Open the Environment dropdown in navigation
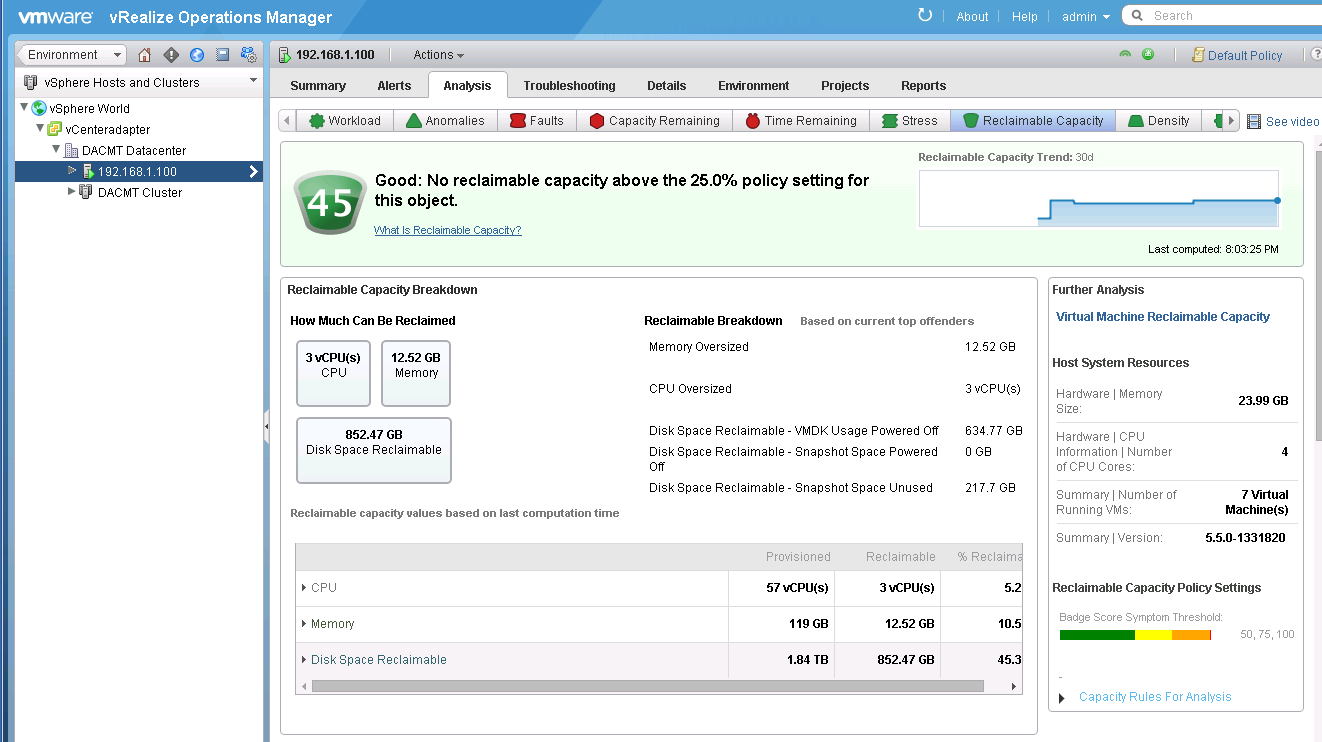The height and width of the screenshot is (742, 1322). tap(72, 55)
